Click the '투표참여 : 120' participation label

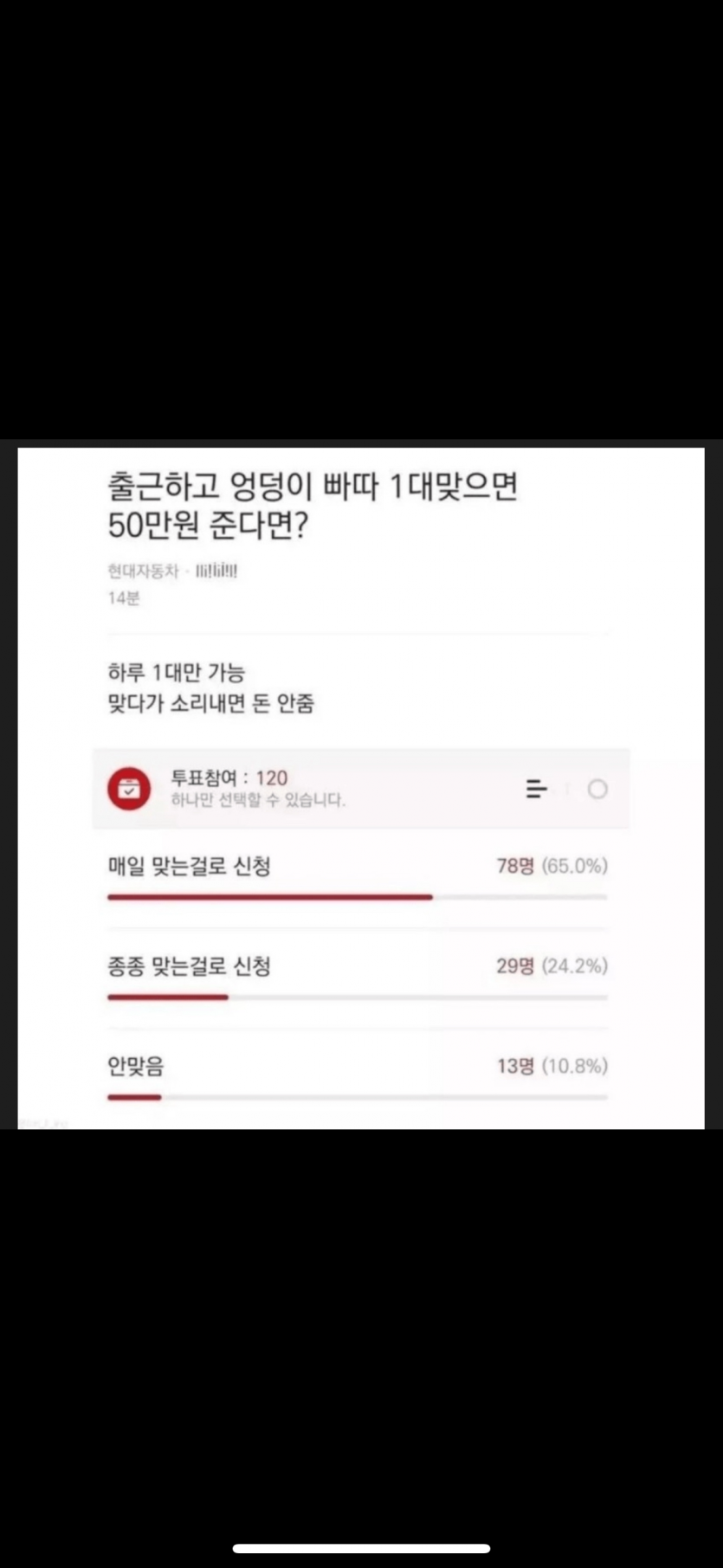click(x=229, y=778)
